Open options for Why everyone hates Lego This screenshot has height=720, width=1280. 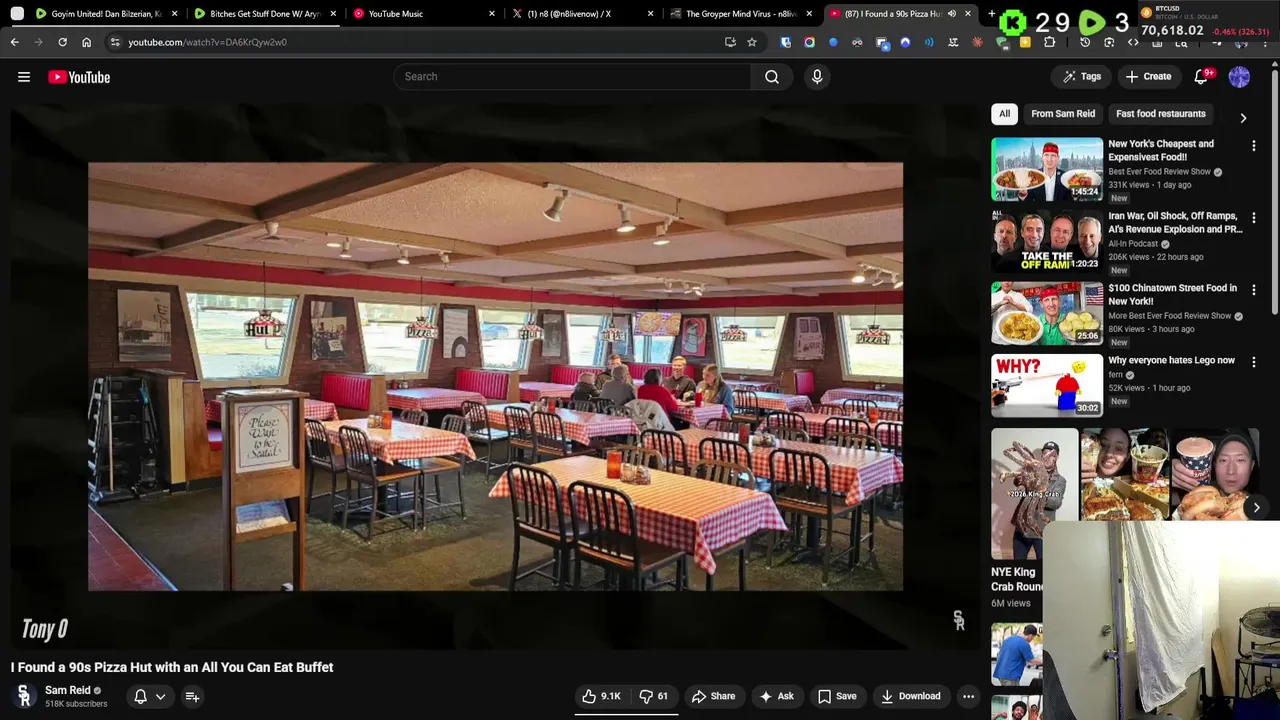[x=1254, y=362]
